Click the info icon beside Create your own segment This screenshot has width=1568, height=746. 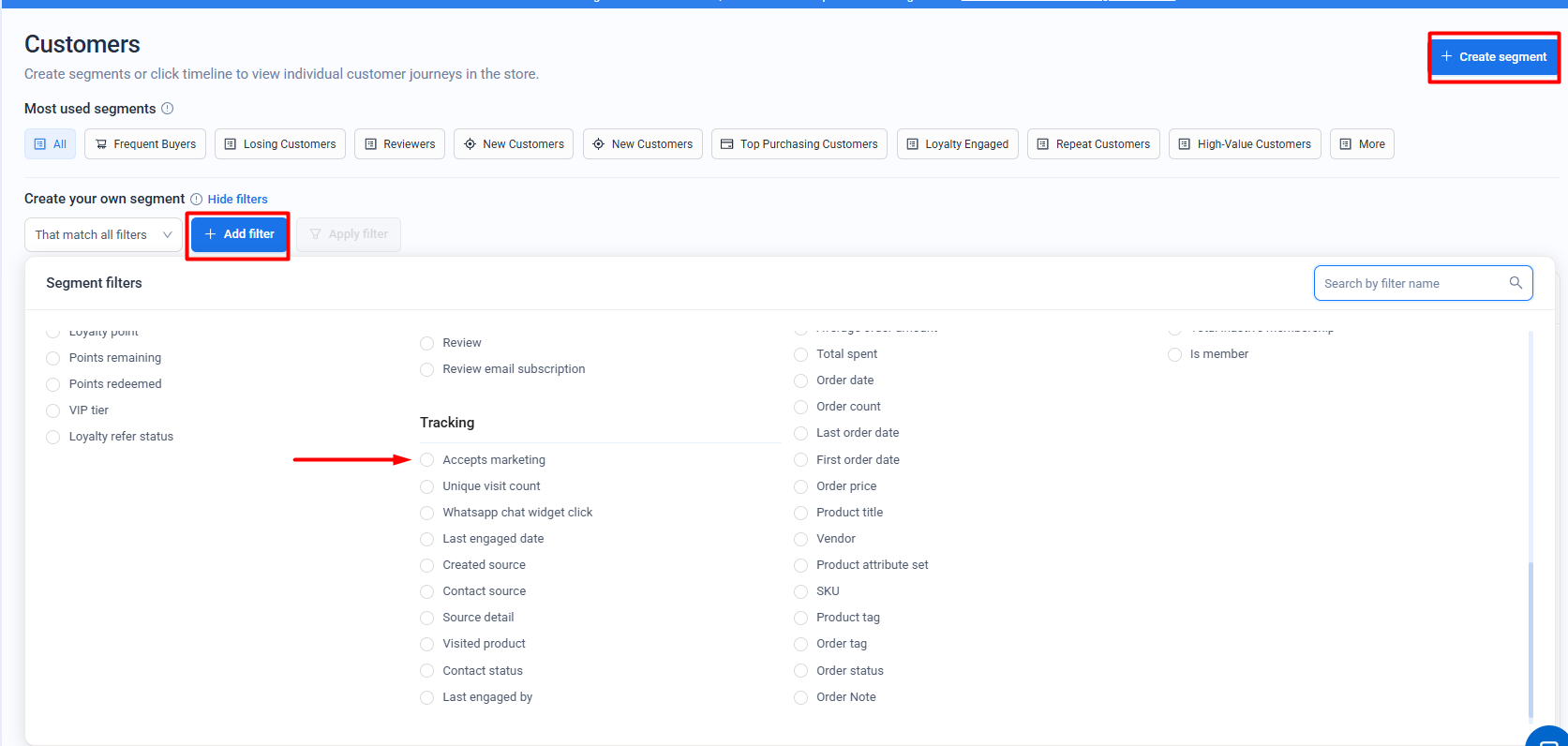click(197, 199)
